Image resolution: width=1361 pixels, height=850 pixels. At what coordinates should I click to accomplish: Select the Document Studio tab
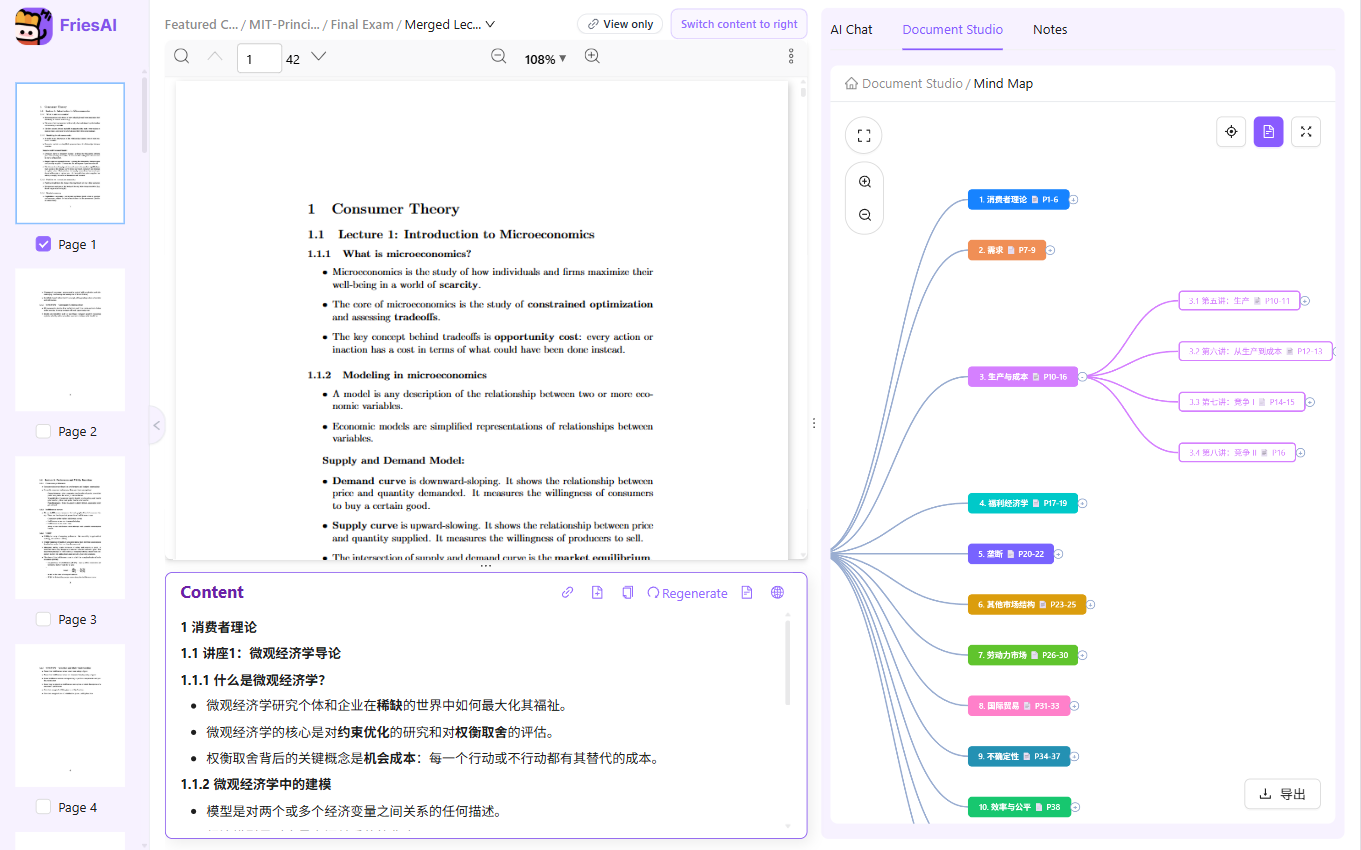952,30
